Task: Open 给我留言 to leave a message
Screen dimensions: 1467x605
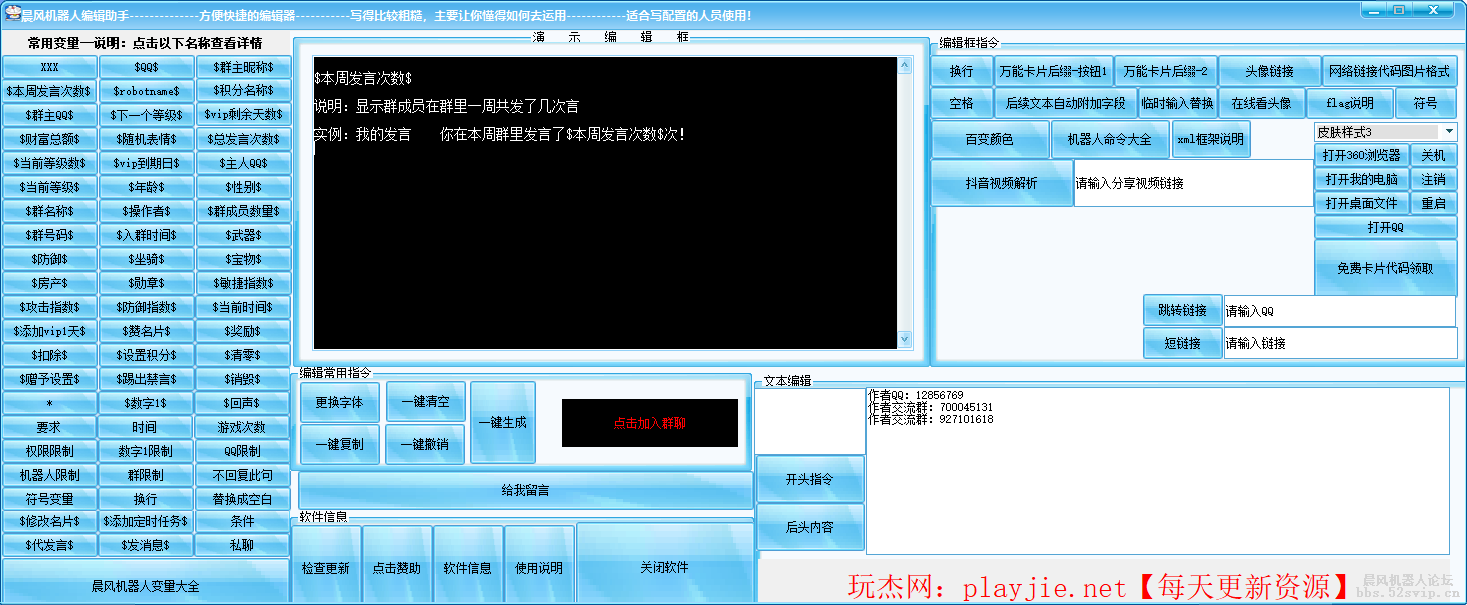Action: [527, 489]
